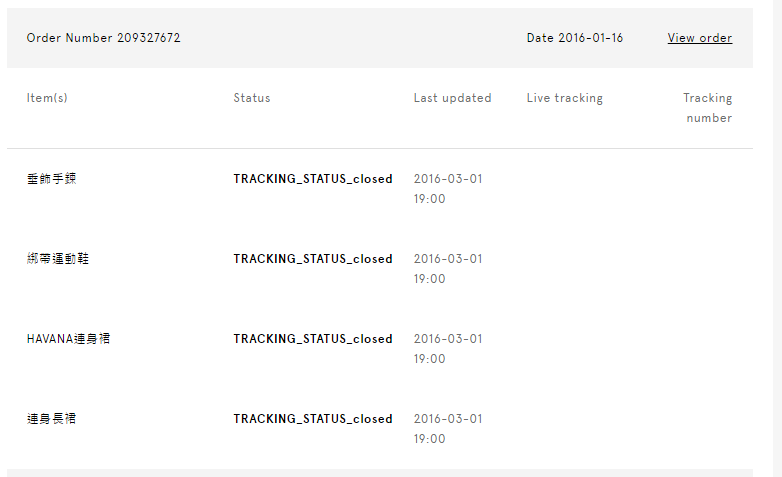Image resolution: width=782 pixels, height=477 pixels.
Task: Select the HAVANA連身裙 item name
Action: coord(68,339)
